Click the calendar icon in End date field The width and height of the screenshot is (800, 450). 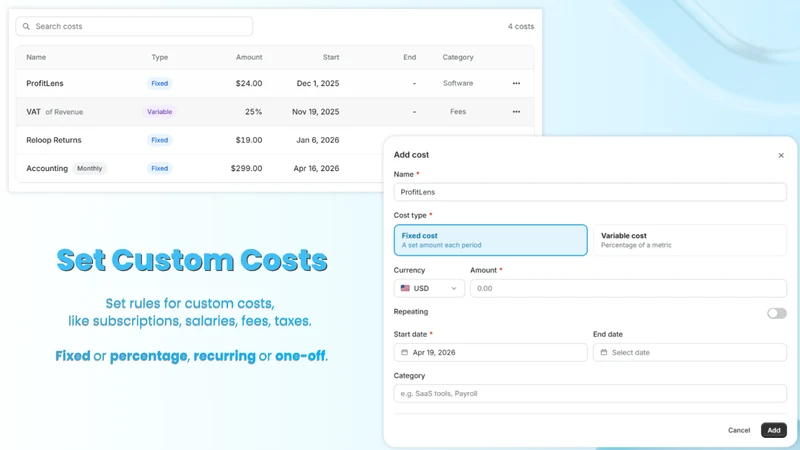(x=604, y=353)
